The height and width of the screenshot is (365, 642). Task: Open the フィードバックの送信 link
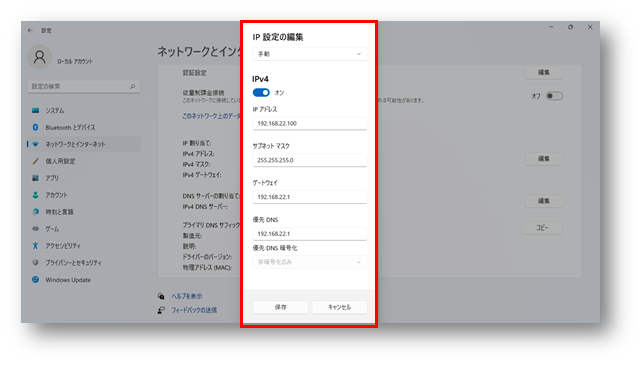(x=194, y=310)
